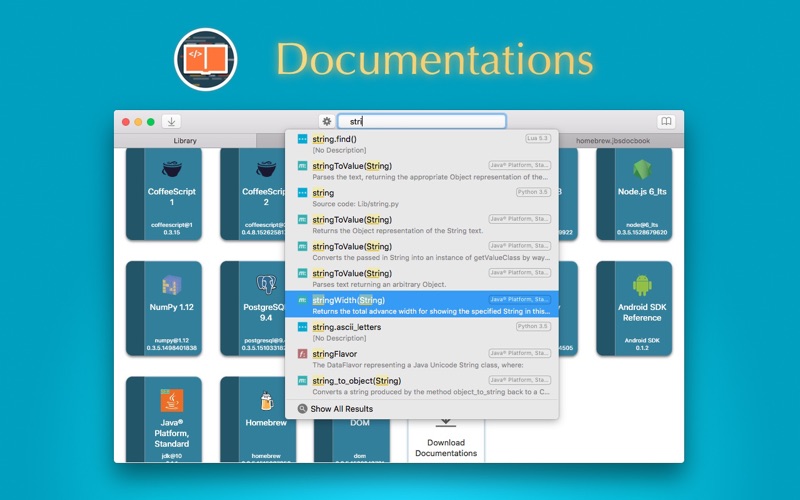Click the download arrow toolbar button
Viewport: 800px width, 500px height.
[171, 121]
